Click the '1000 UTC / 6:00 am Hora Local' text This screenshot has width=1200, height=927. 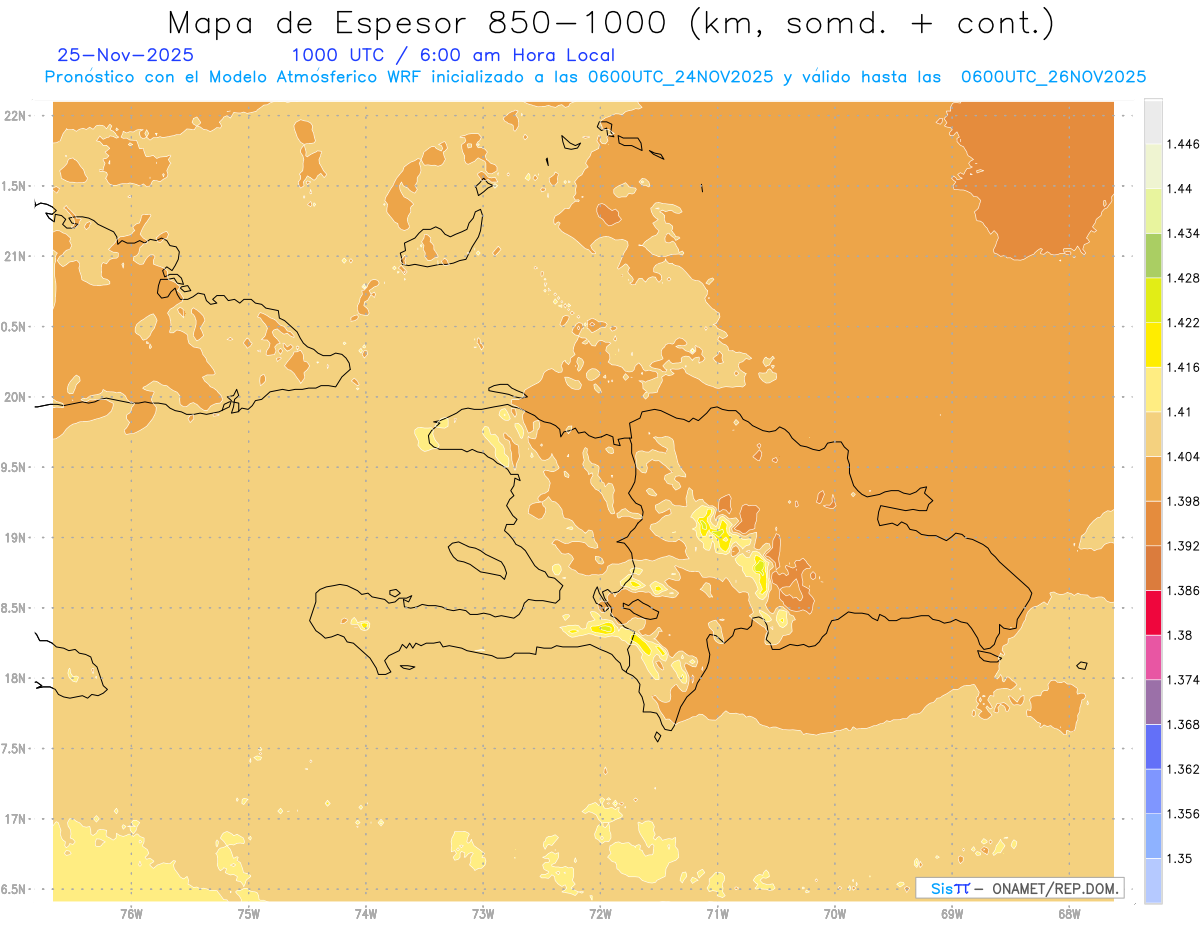[x=453, y=56]
